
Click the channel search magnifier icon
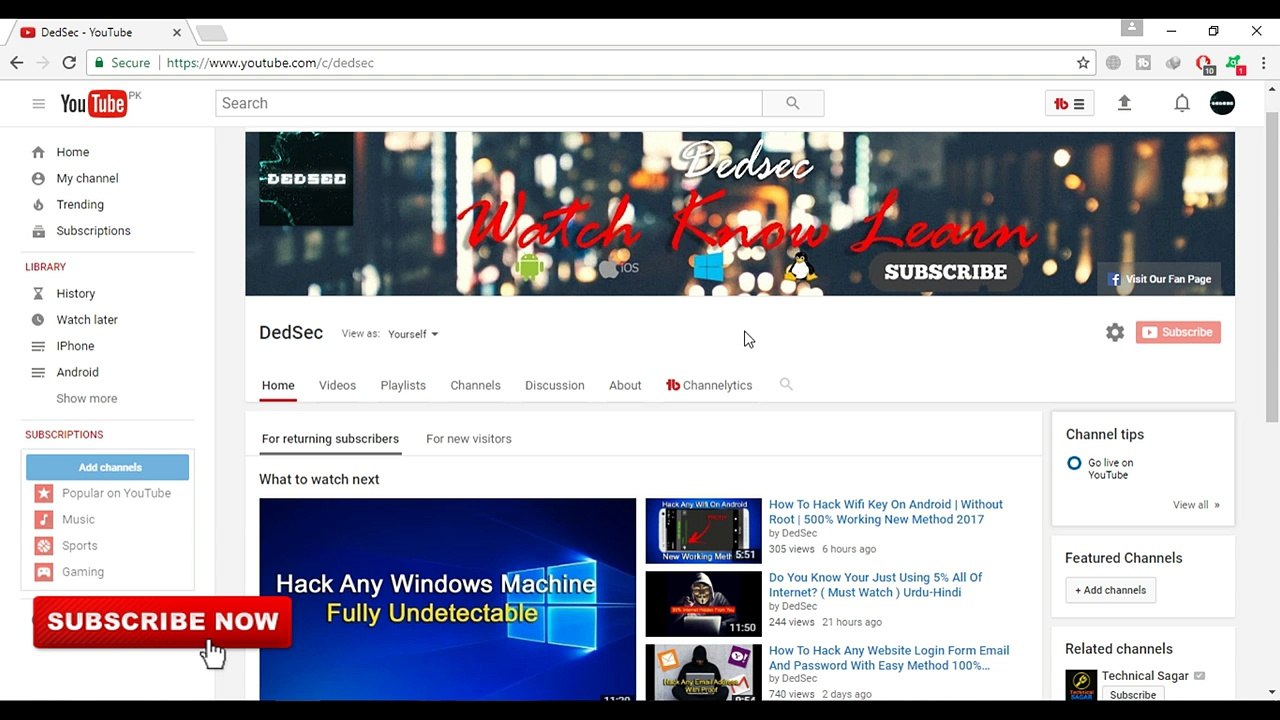[x=786, y=384]
